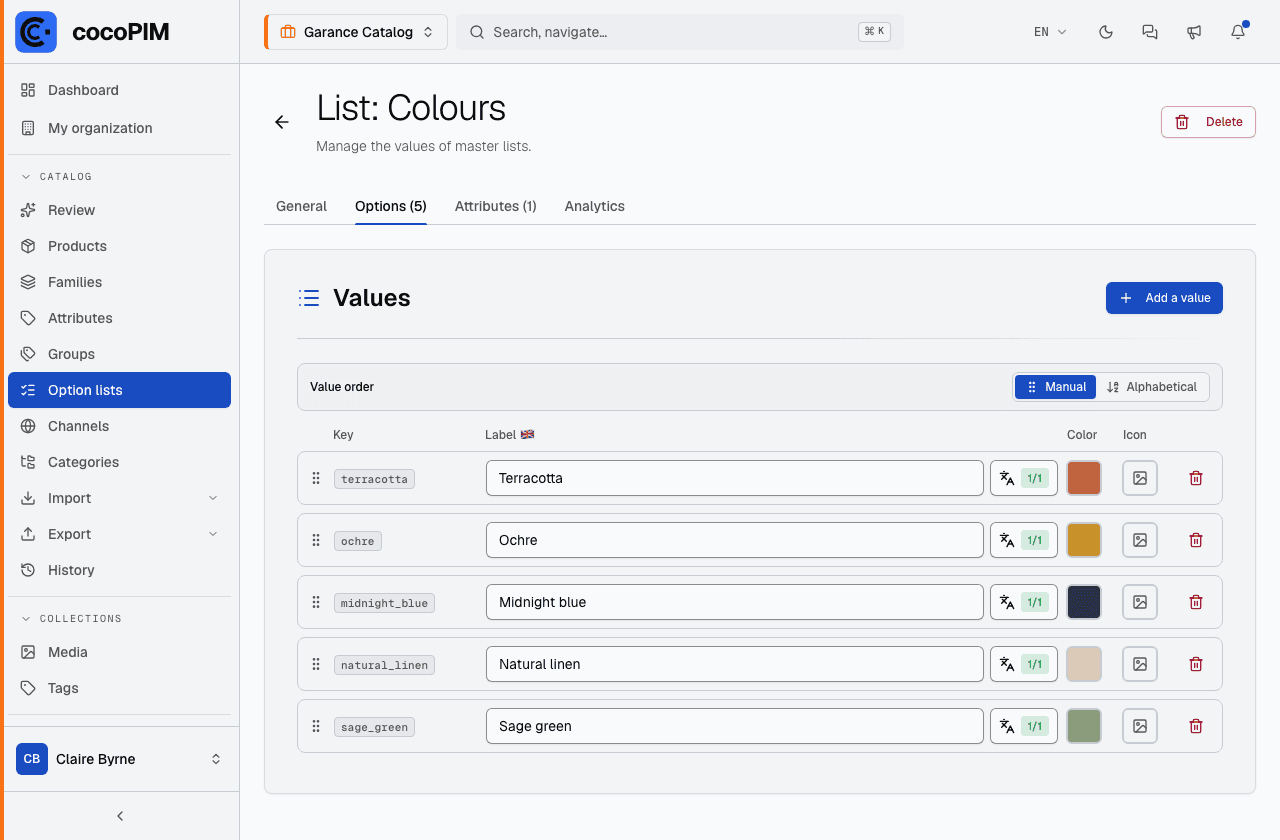Open the Claire Byrne user menu
The image size is (1280, 840).
coord(120,759)
